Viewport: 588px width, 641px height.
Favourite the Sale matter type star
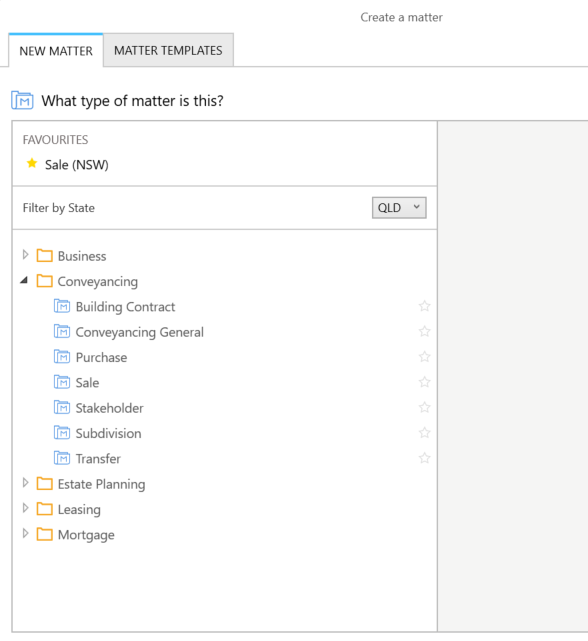(424, 382)
